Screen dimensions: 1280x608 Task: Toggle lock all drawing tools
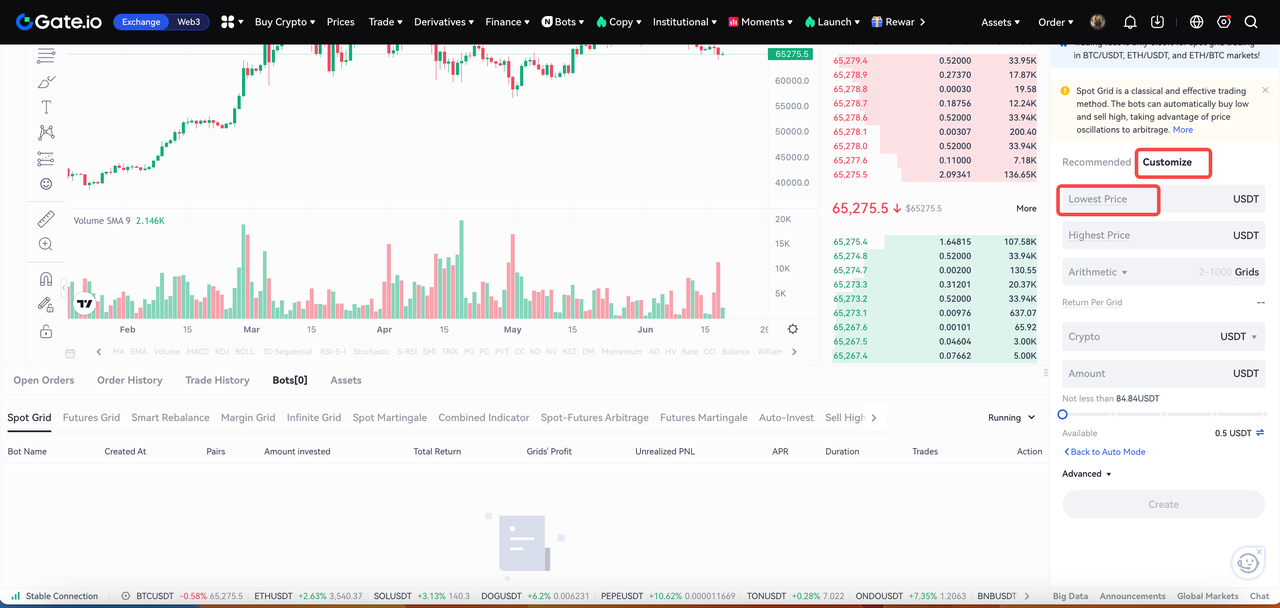(46, 331)
